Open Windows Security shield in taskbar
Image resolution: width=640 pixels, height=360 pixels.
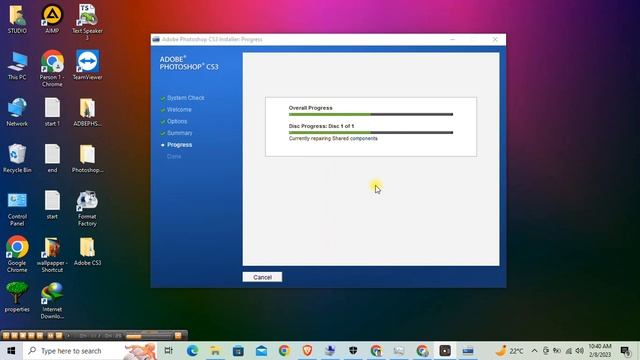point(353,351)
